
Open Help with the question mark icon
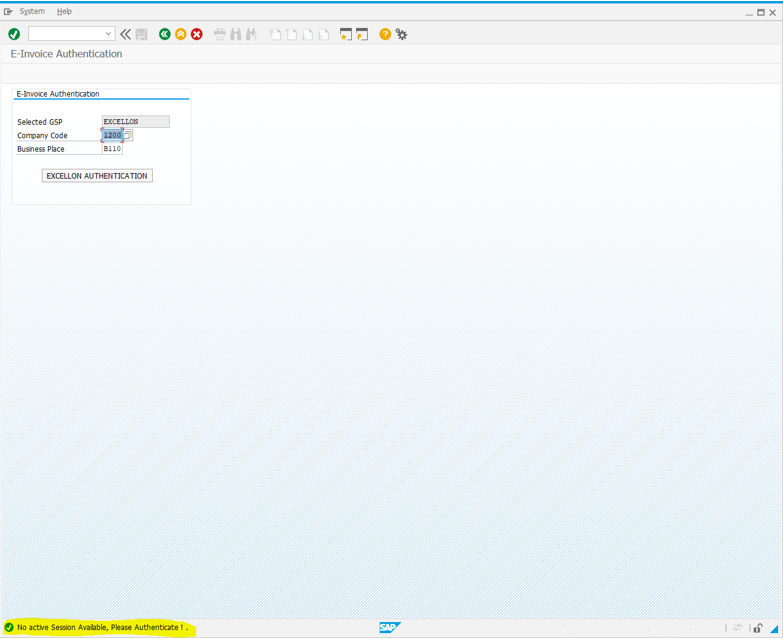coord(385,34)
